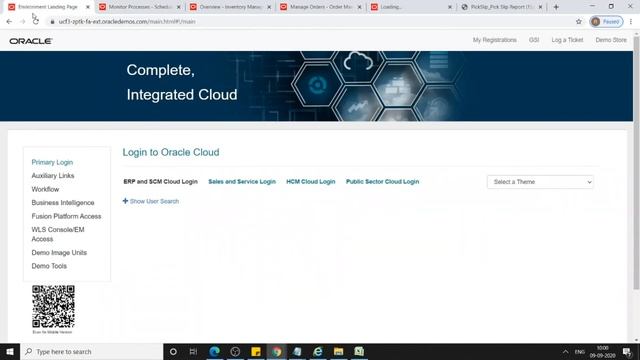Open the taskbar clock and date
Image resolution: width=640 pixels, height=360 pixels.
point(602,351)
